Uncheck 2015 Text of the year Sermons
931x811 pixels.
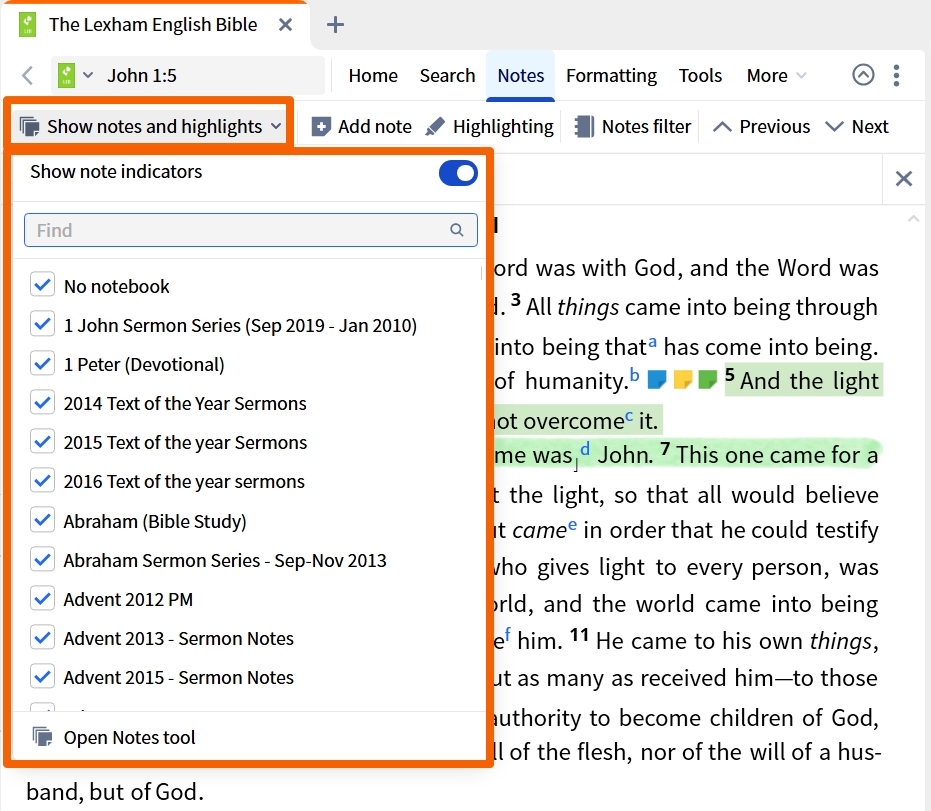[x=43, y=442]
